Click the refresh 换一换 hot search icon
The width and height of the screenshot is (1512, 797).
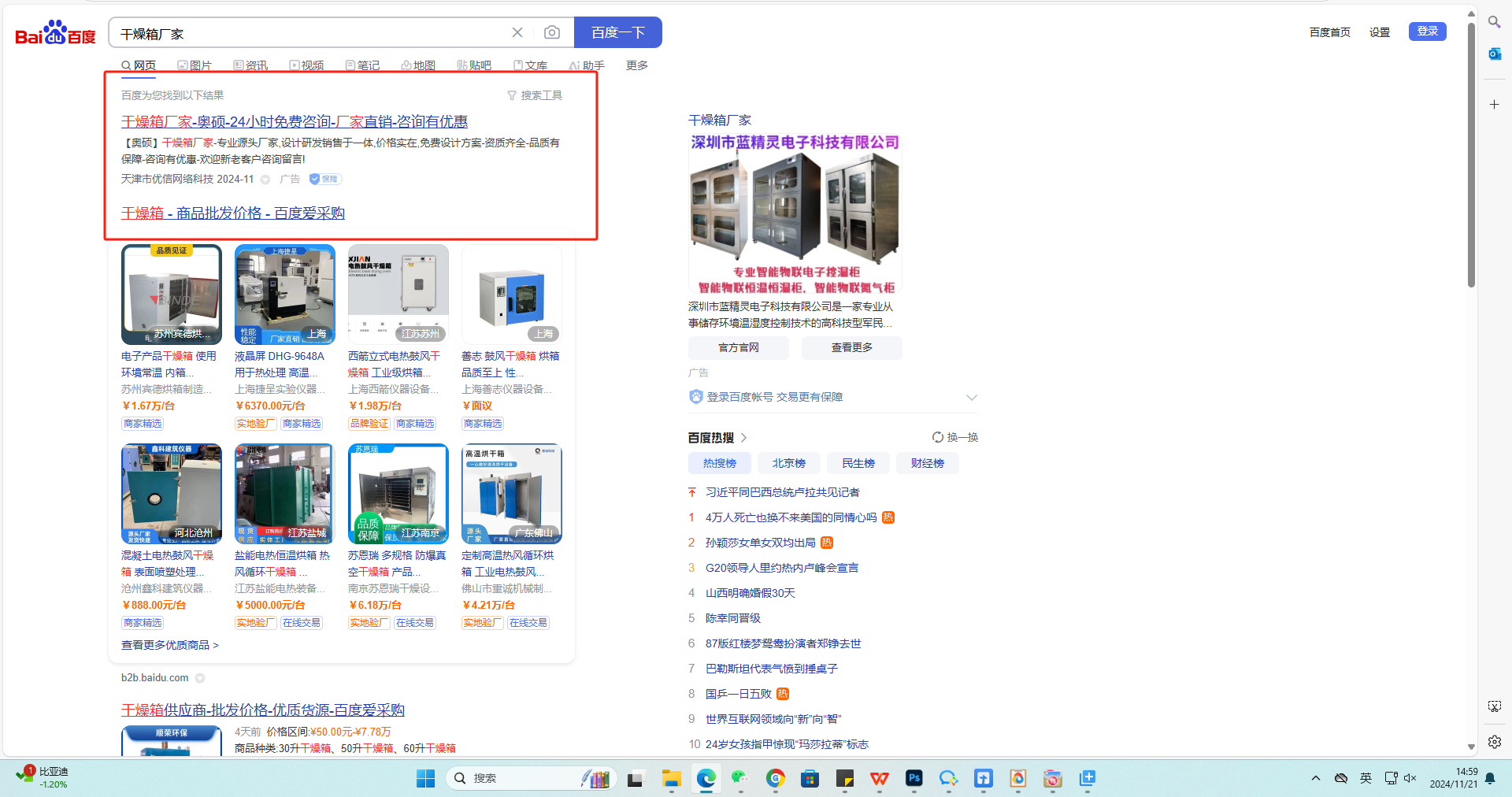click(x=938, y=437)
